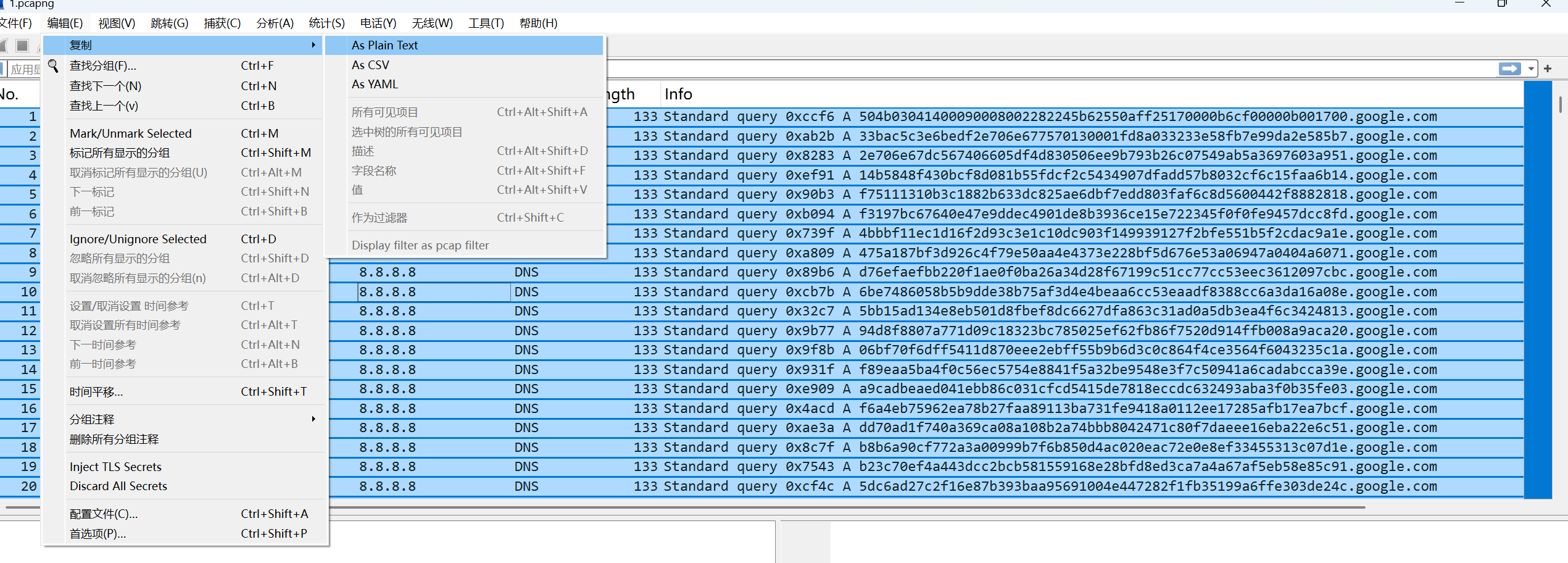The height and width of the screenshot is (563, 1568).
Task: Click Info of query 0x32c7
Action: pyautogui.click(x=1050, y=311)
